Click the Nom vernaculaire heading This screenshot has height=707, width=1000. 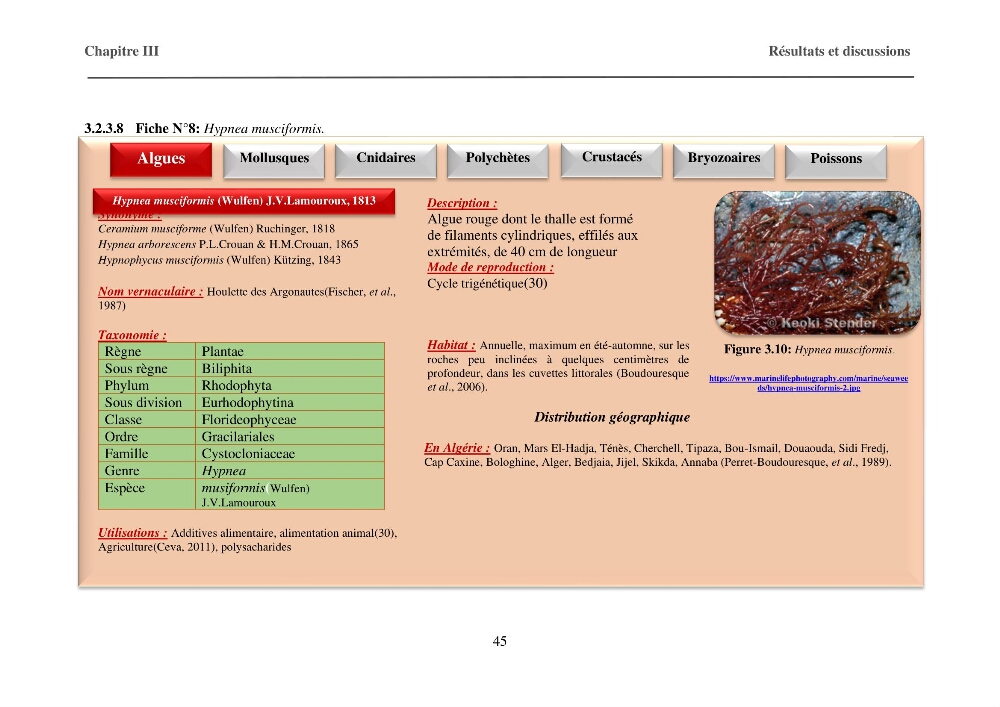(x=151, y=291)
